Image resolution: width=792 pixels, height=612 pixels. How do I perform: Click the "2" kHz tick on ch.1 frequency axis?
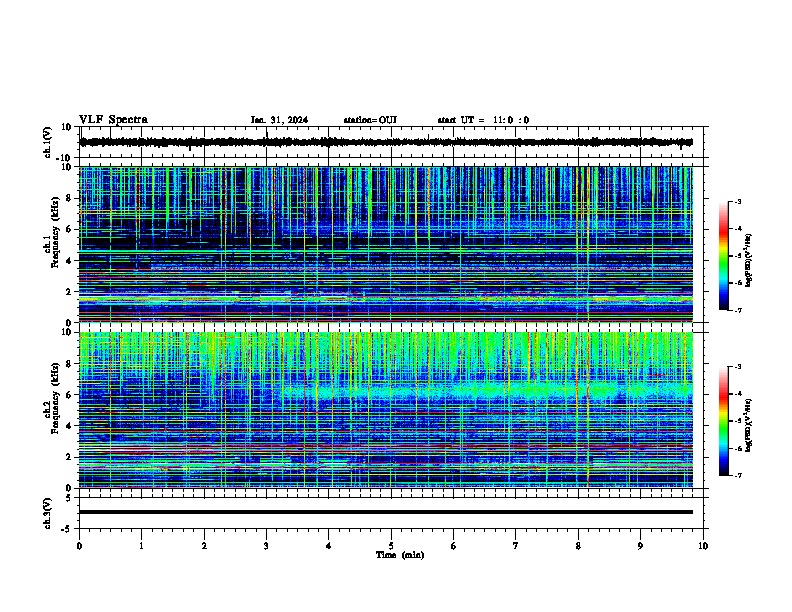(x=69, y=292)
